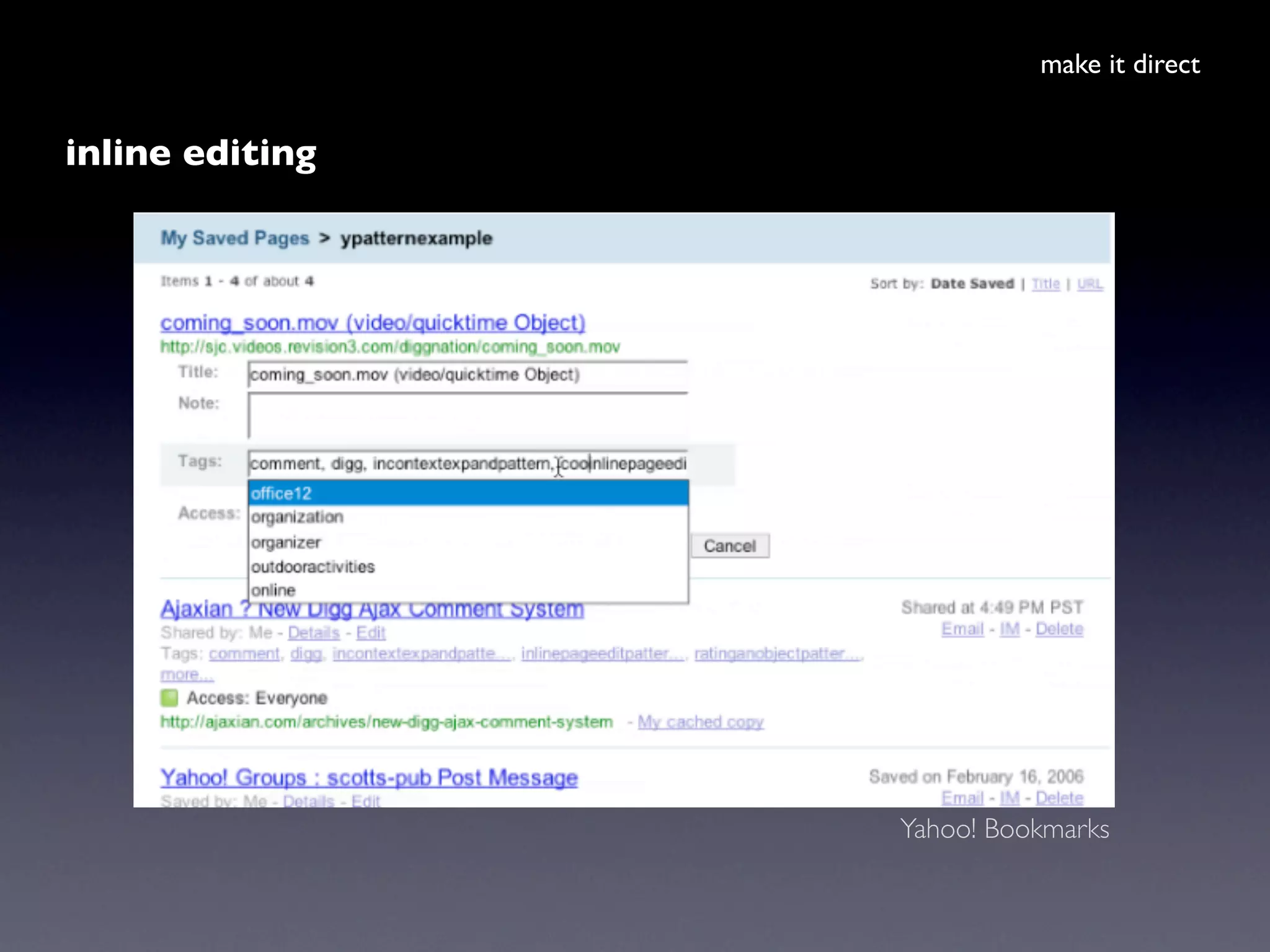This screenshot has width=1270, height=952.
Task: Show more tags for the Ajaxian bookmark
Action: pos(187,674)
